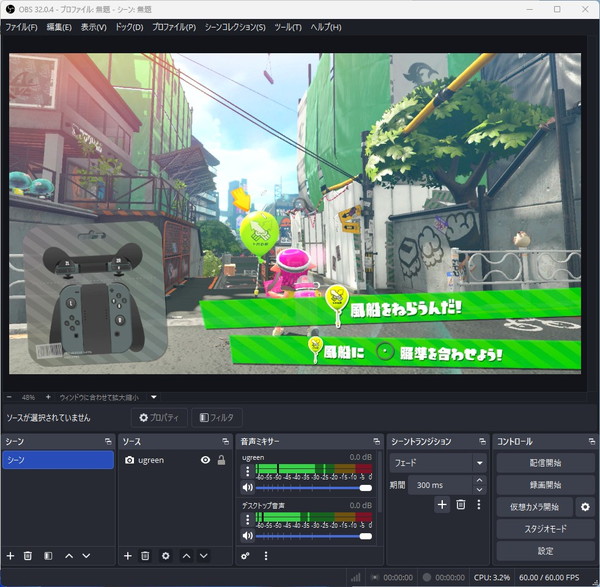Open the ファイル(F) menu
This screenshot has height=587, width=600.
23,27
